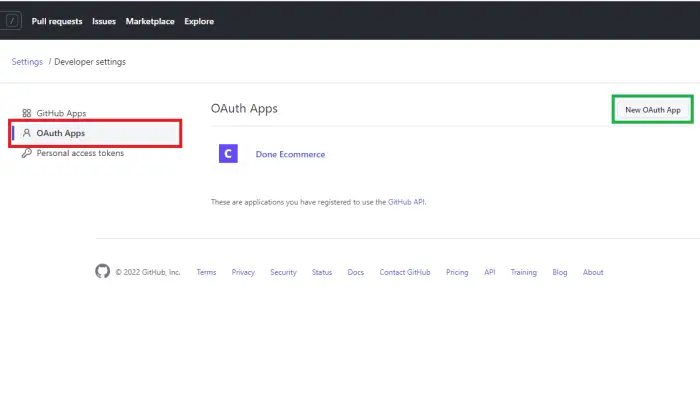Click the Contact GitHub footer link
Image resolution: width=700 pixels, height=406 pixels.
pyautogui.click(x=405, y=272)
